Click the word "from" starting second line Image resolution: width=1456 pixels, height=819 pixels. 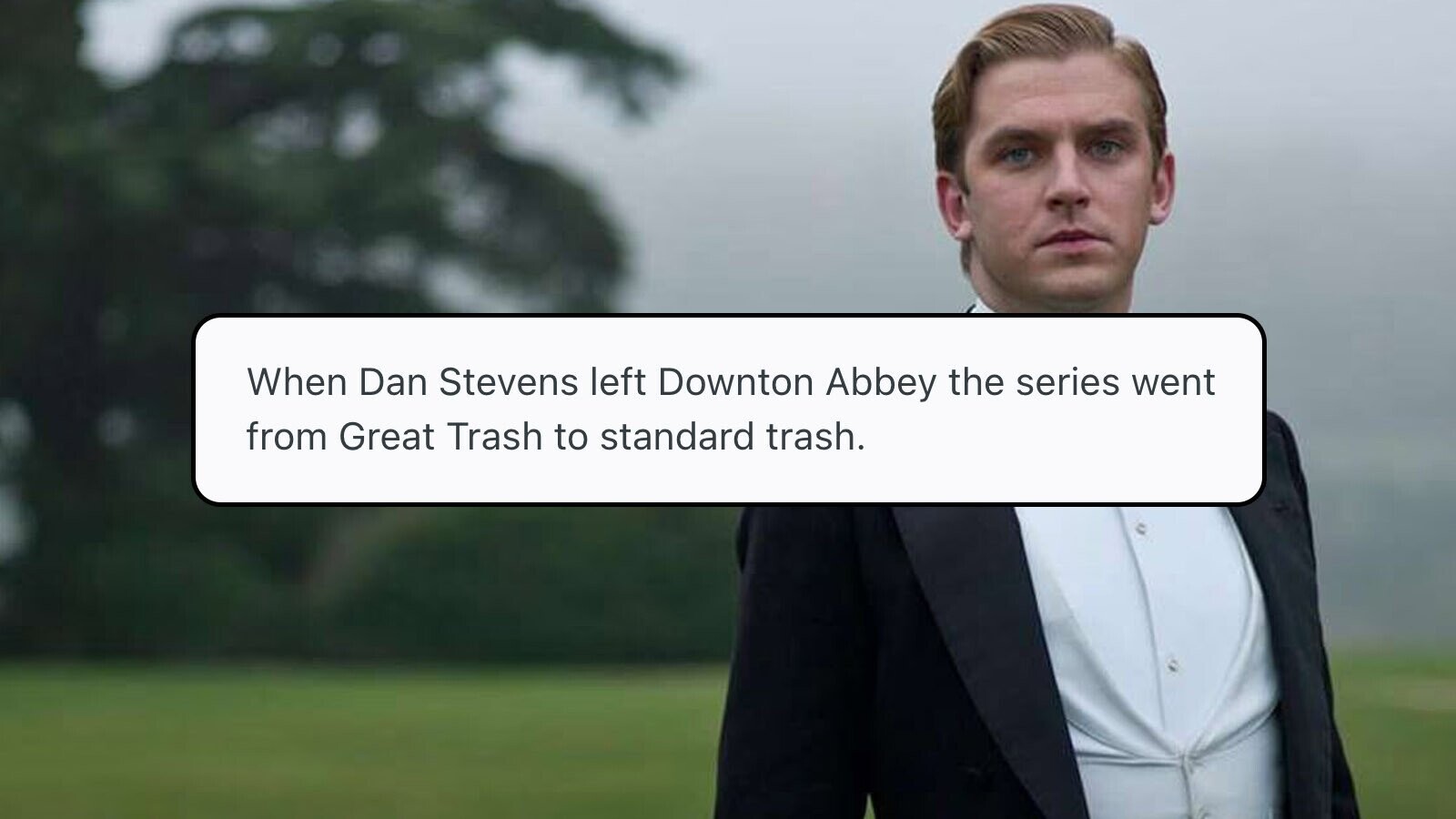pos(287,437)
